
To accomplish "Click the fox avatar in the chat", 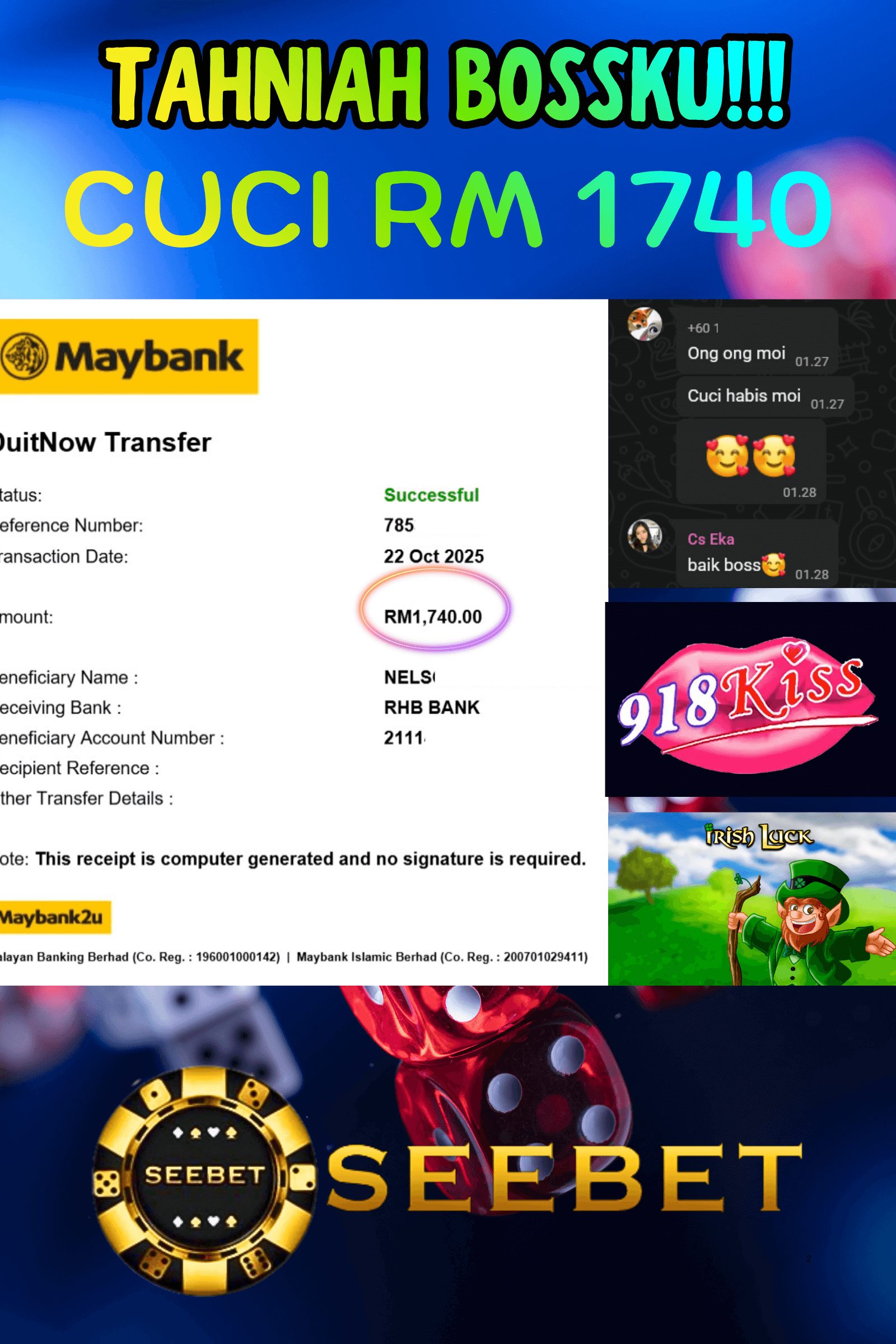I will pyautogui.click(x=645, y=324).
